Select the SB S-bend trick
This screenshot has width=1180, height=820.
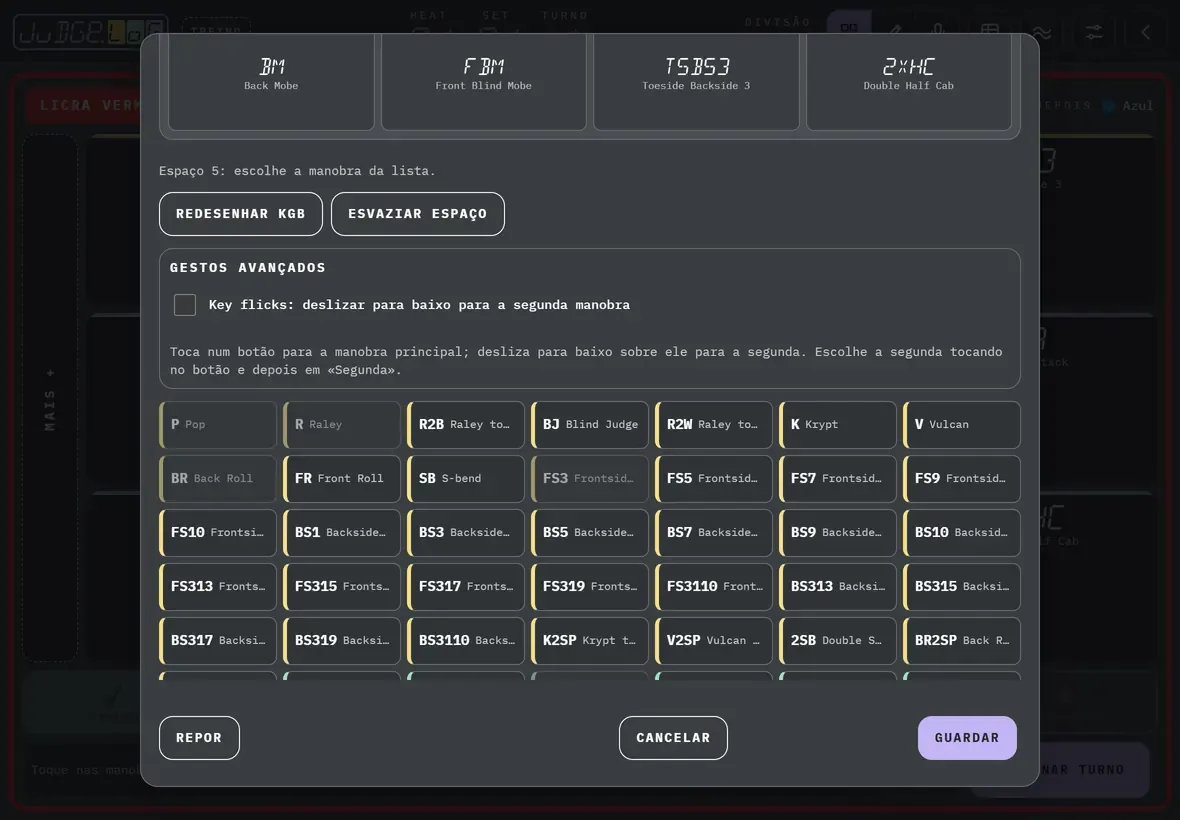[x=466, y=478]
